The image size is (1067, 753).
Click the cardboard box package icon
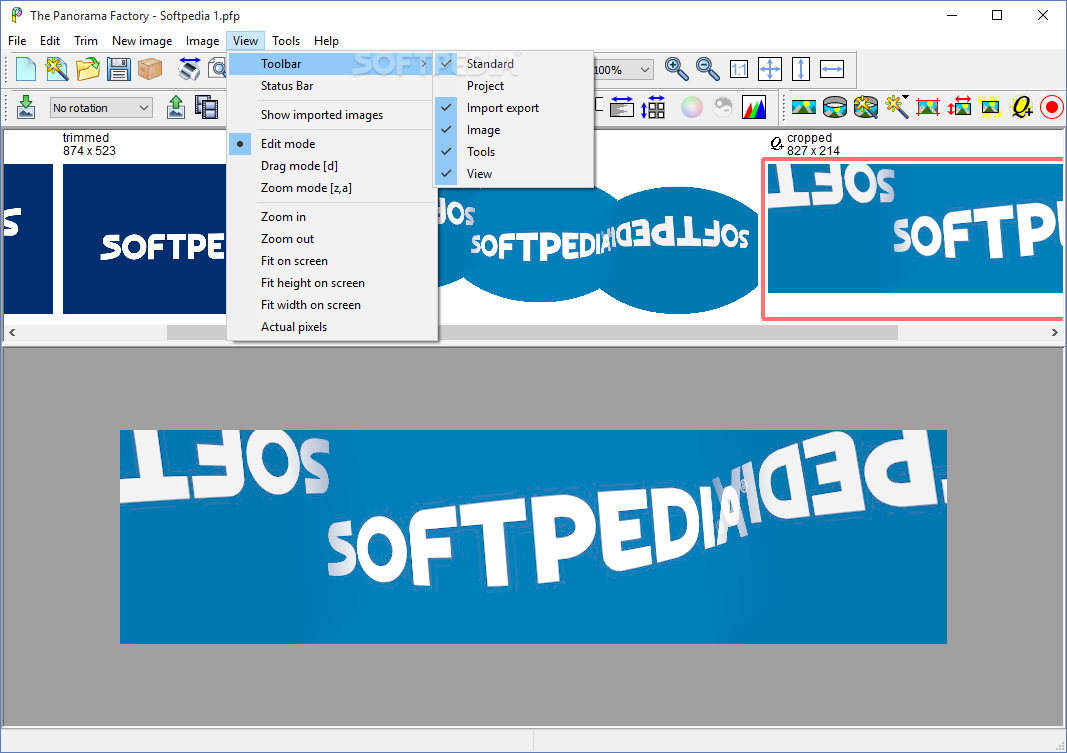(150, 69)
